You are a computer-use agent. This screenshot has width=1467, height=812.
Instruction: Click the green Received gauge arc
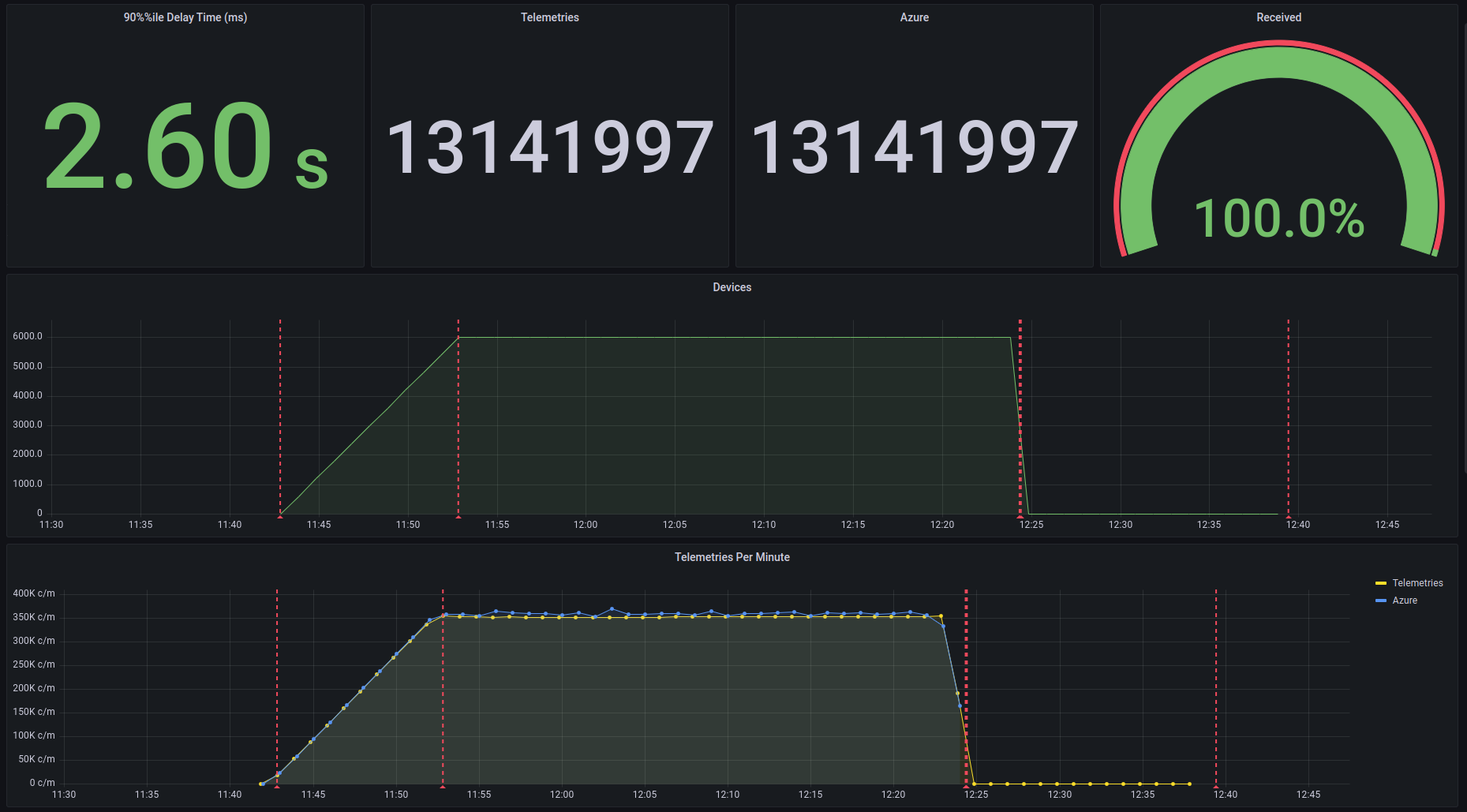(x=1279, y=63)
